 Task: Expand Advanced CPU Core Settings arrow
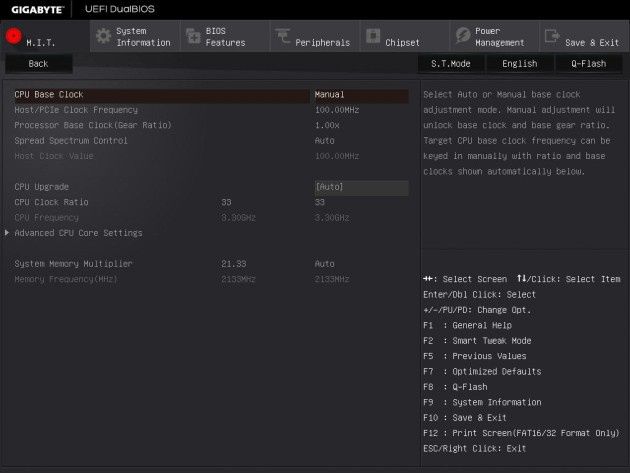click(x=6, y=233)
